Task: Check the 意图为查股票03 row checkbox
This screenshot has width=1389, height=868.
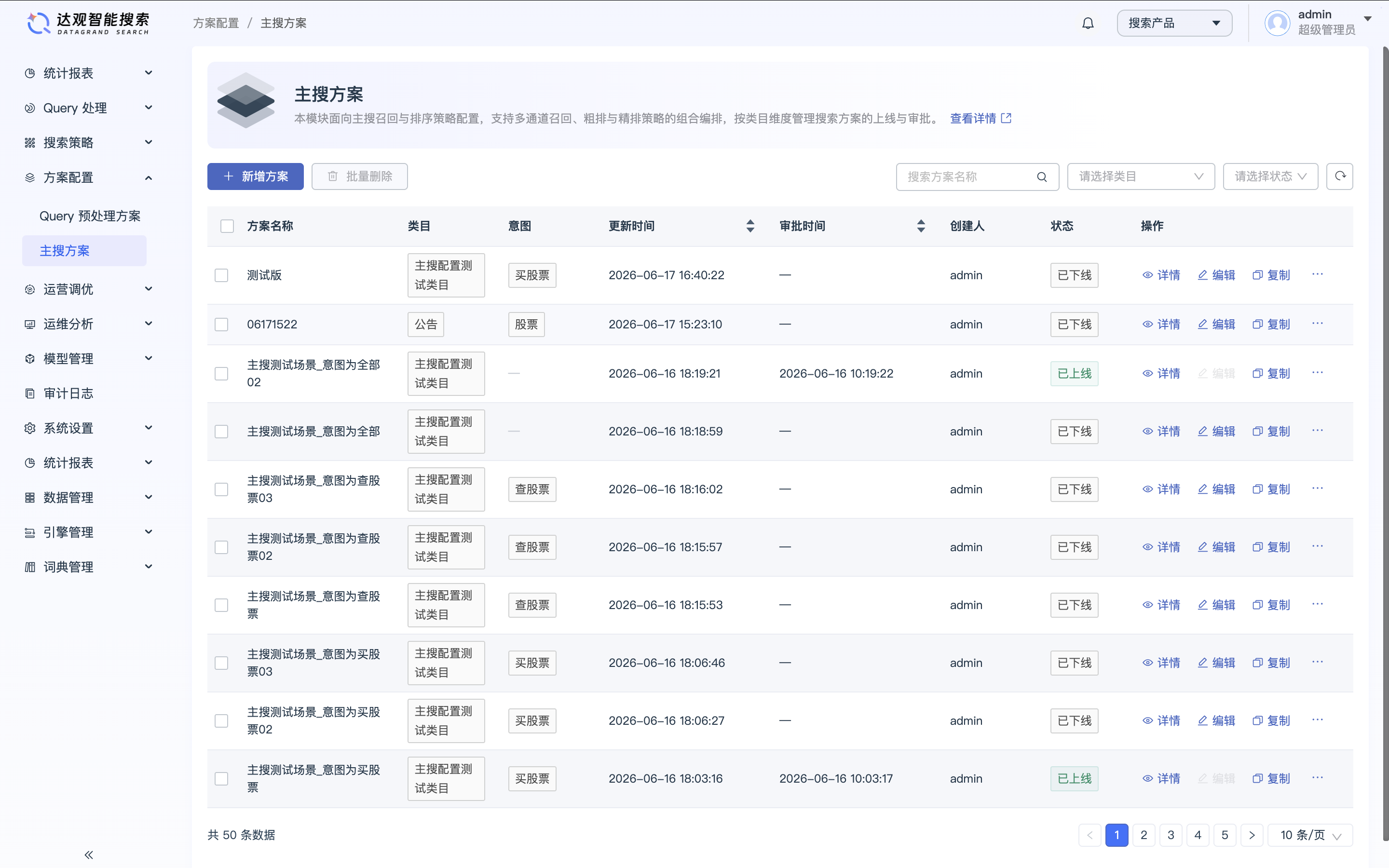Action: tap(221, 489)
